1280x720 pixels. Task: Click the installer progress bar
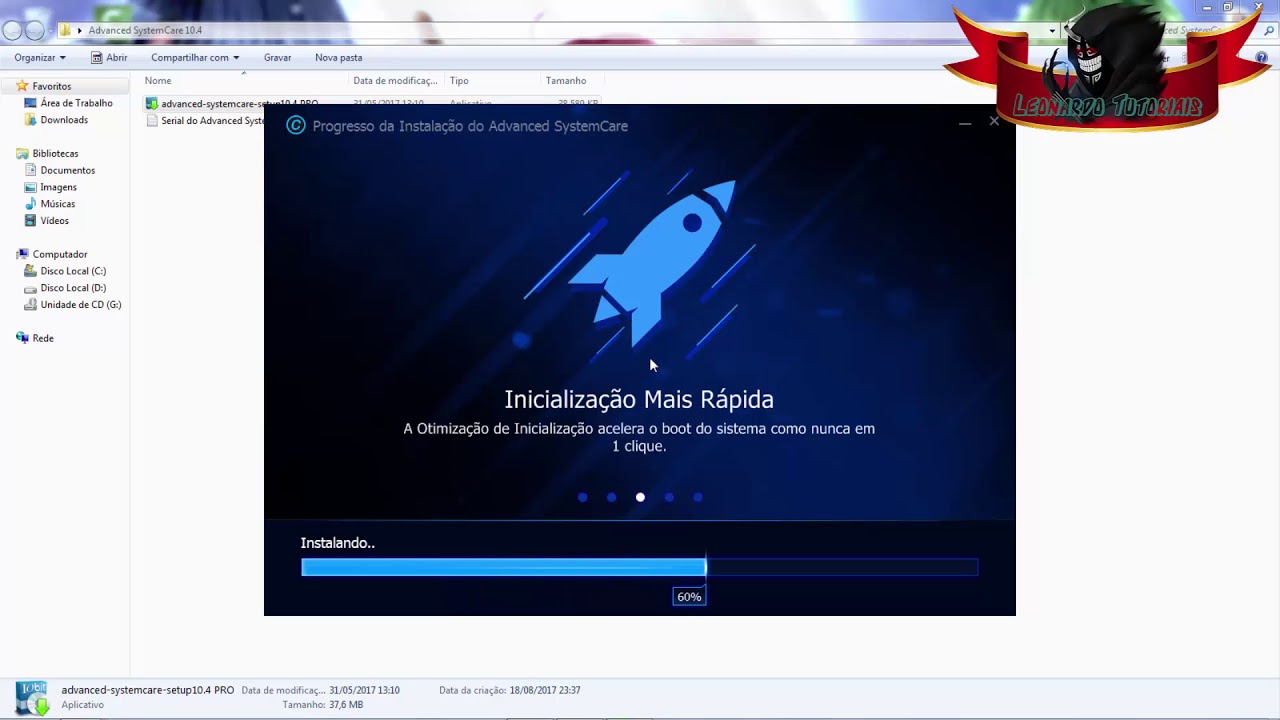click(x=639, y=567)
